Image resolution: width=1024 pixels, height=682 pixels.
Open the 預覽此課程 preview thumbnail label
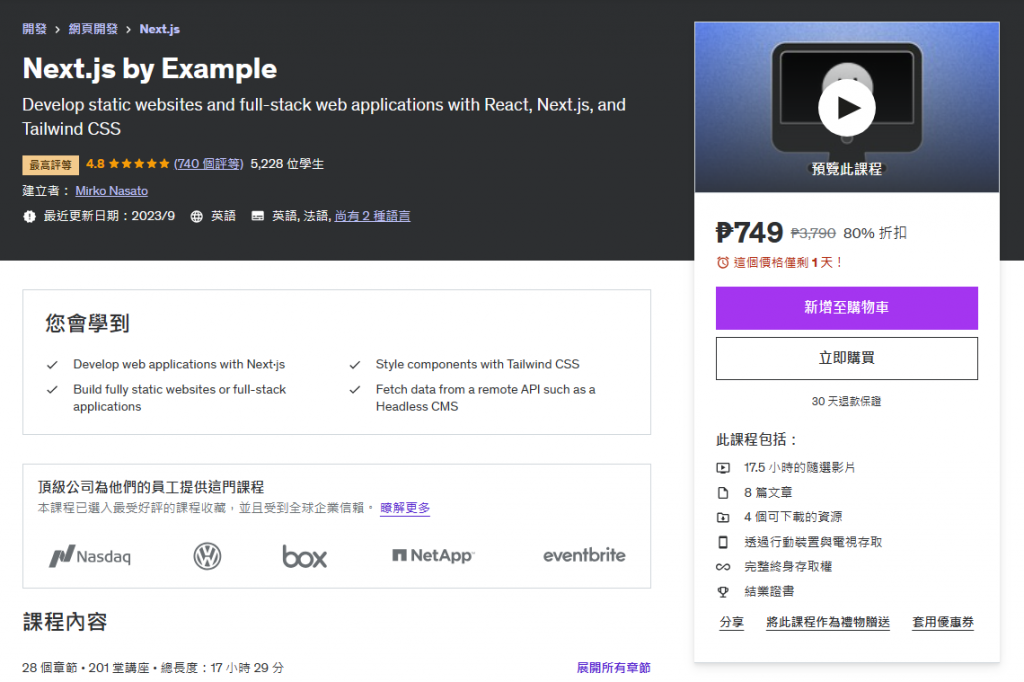pyautogui.click(x=846, y=169)
